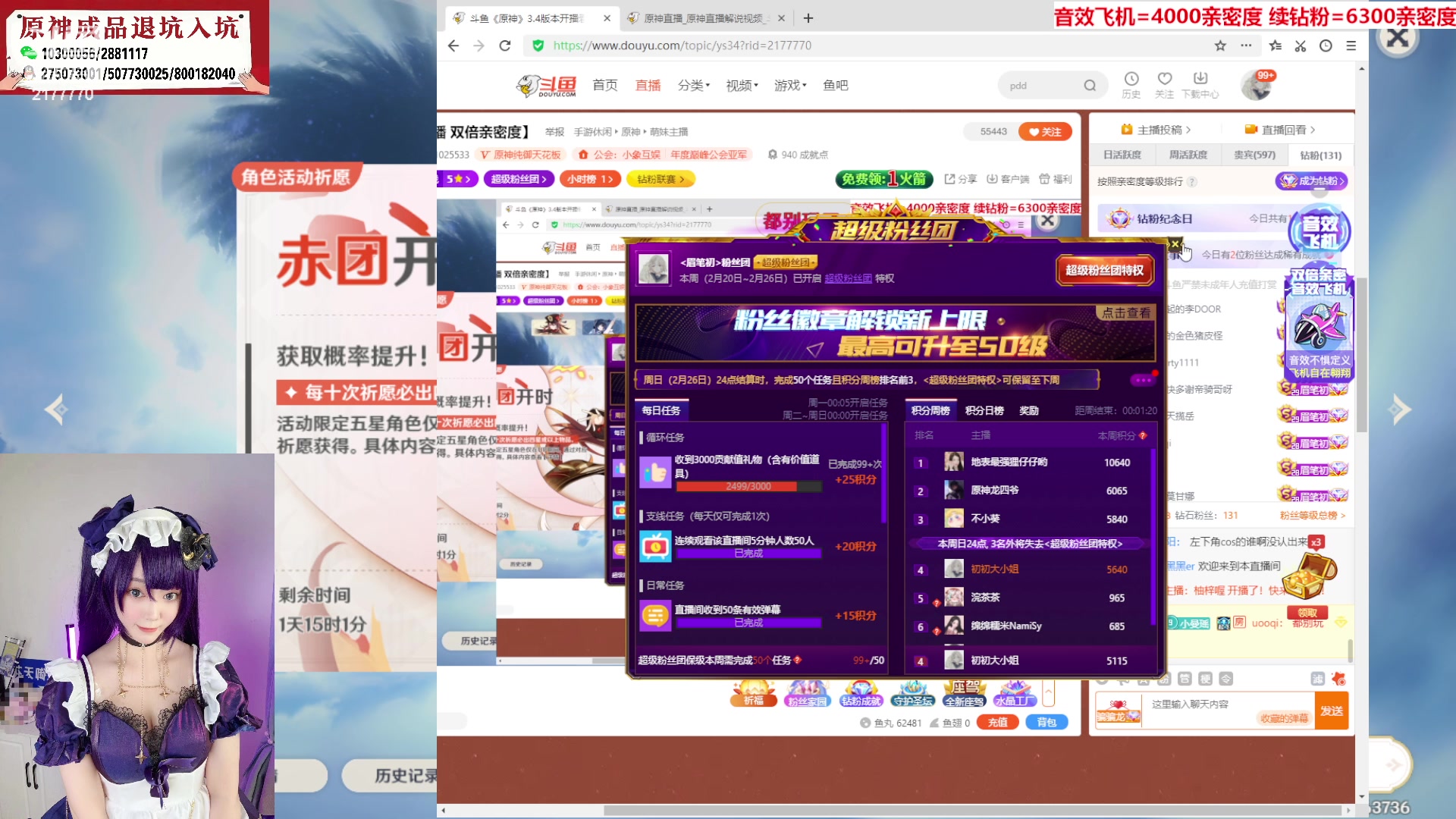This screenshot has height=819, width=1456.
Task: Expand the 视频 dropdown
Action: 742,86
